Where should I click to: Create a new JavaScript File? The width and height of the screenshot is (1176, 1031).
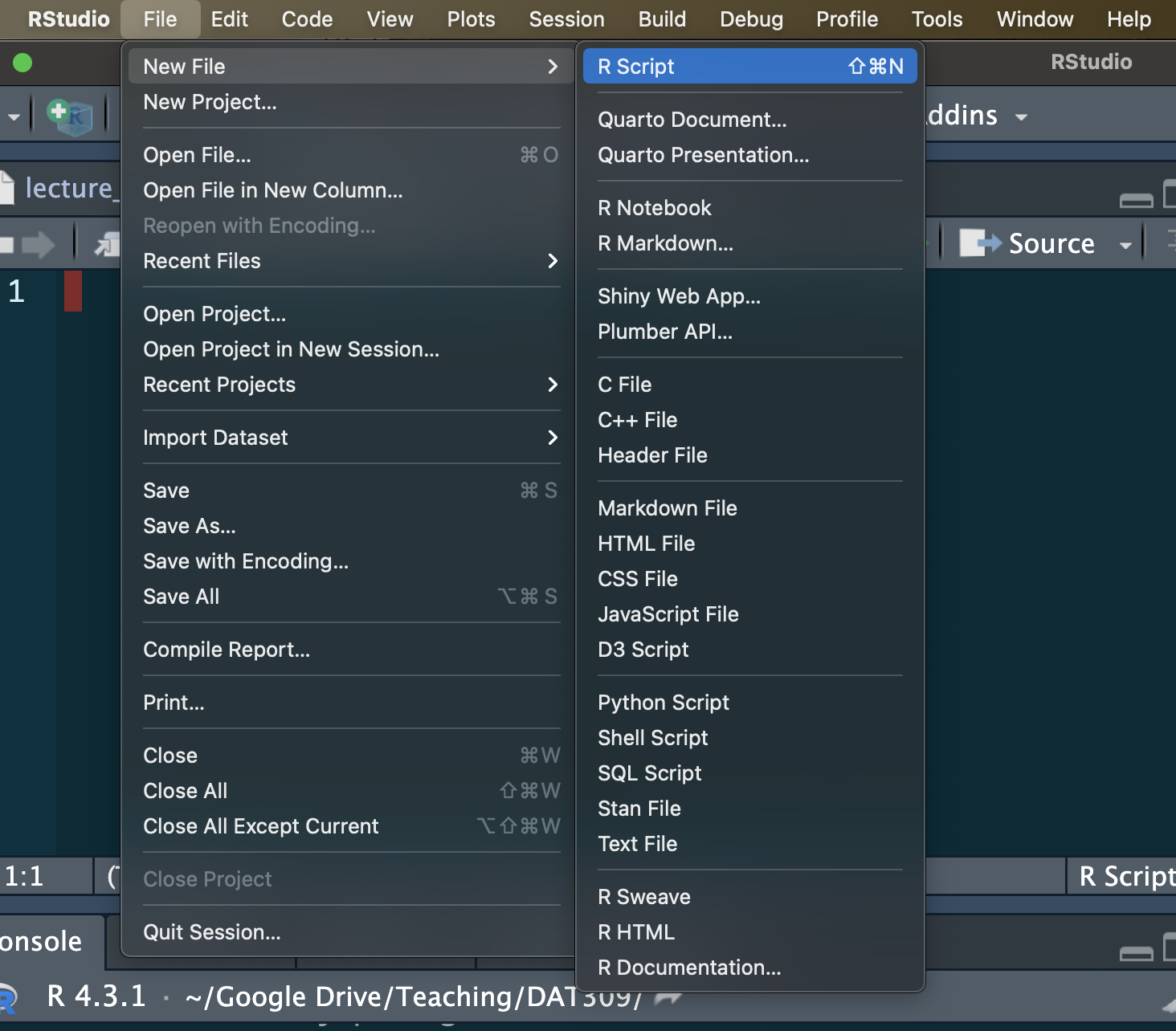(x=750, y=613)
